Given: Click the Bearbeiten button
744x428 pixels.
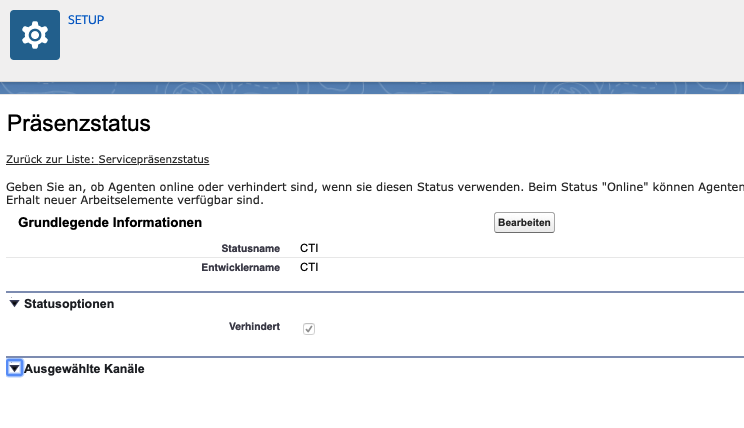Looking at the screenshot, I should pos(524,223).
